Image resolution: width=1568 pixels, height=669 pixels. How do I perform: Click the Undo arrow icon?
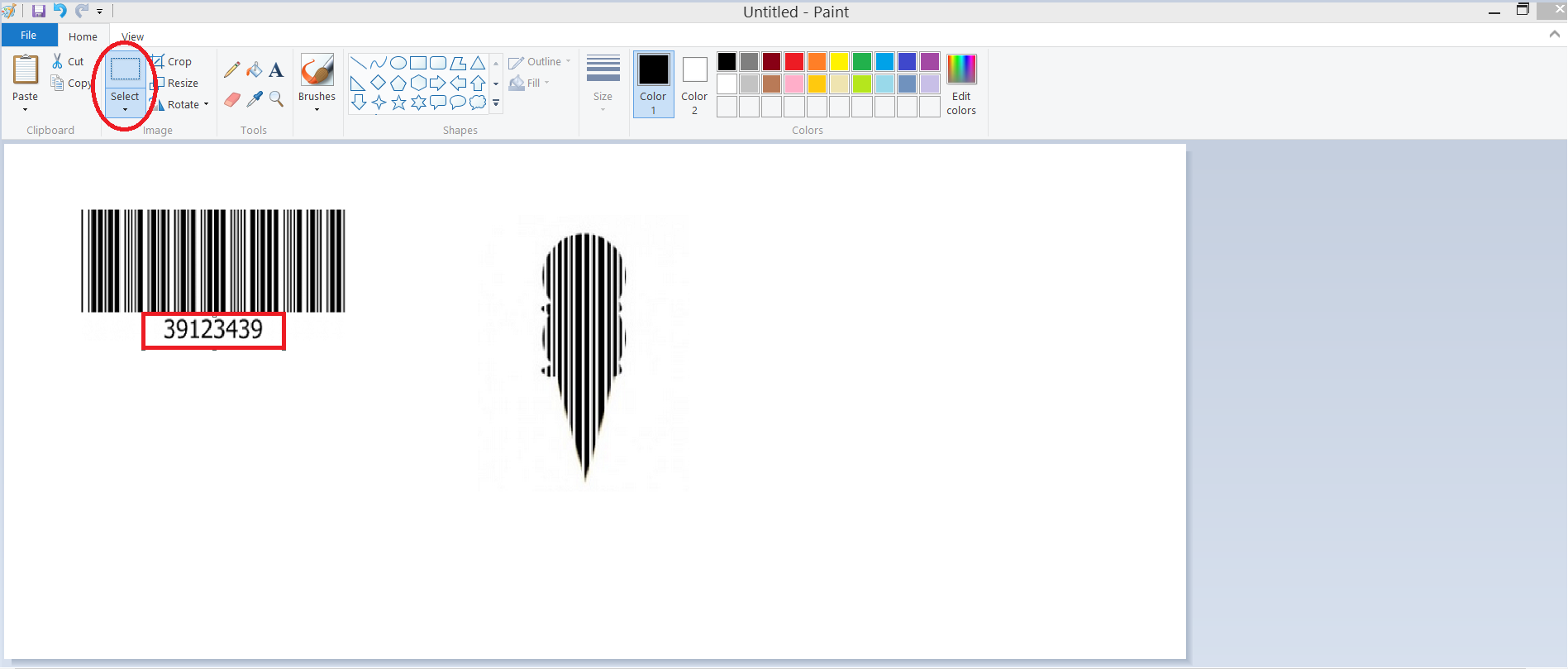tap(60, 11)
